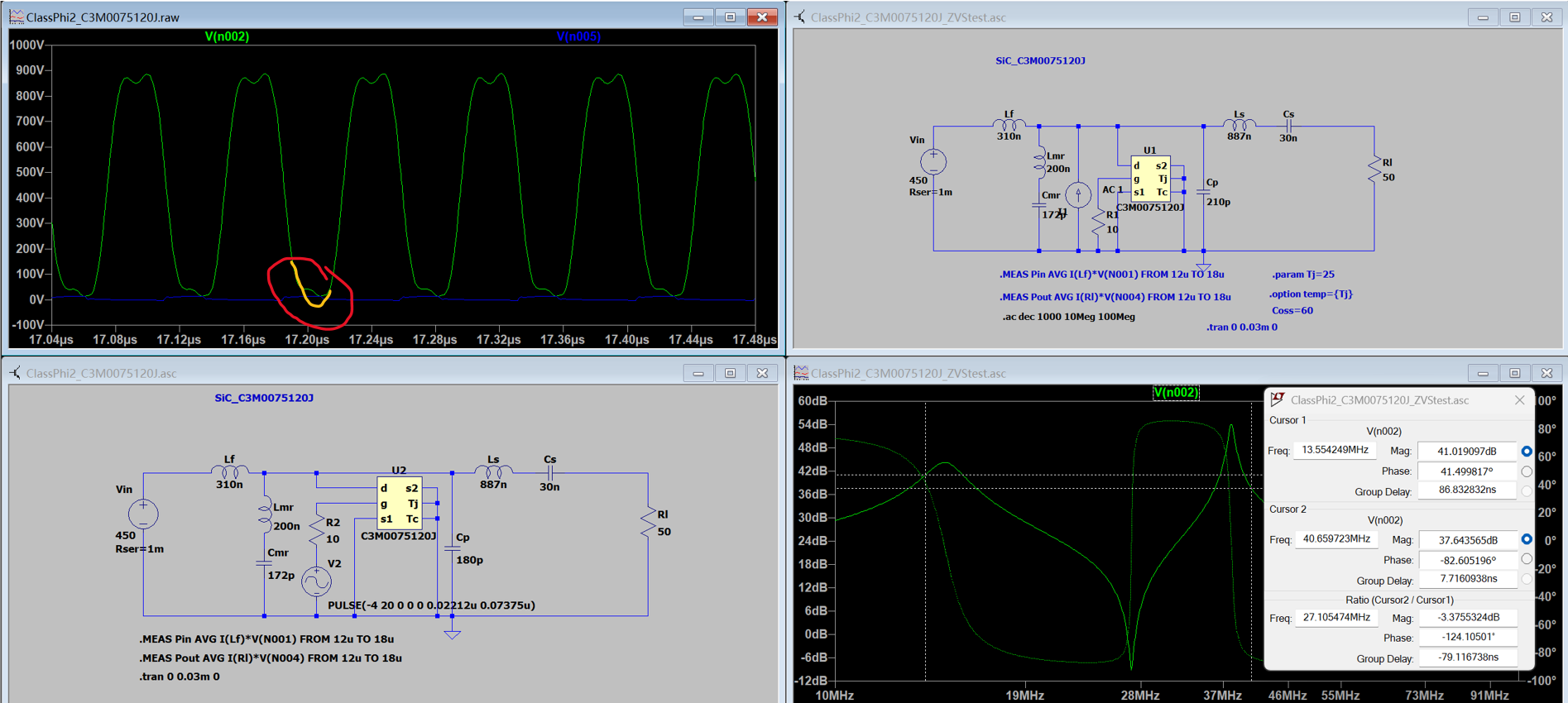Viewport: 1568px width, 703px height.
Task: Click Cursor 2 Mag field 37.643565dB
Action: click(x=1467, y=540)
